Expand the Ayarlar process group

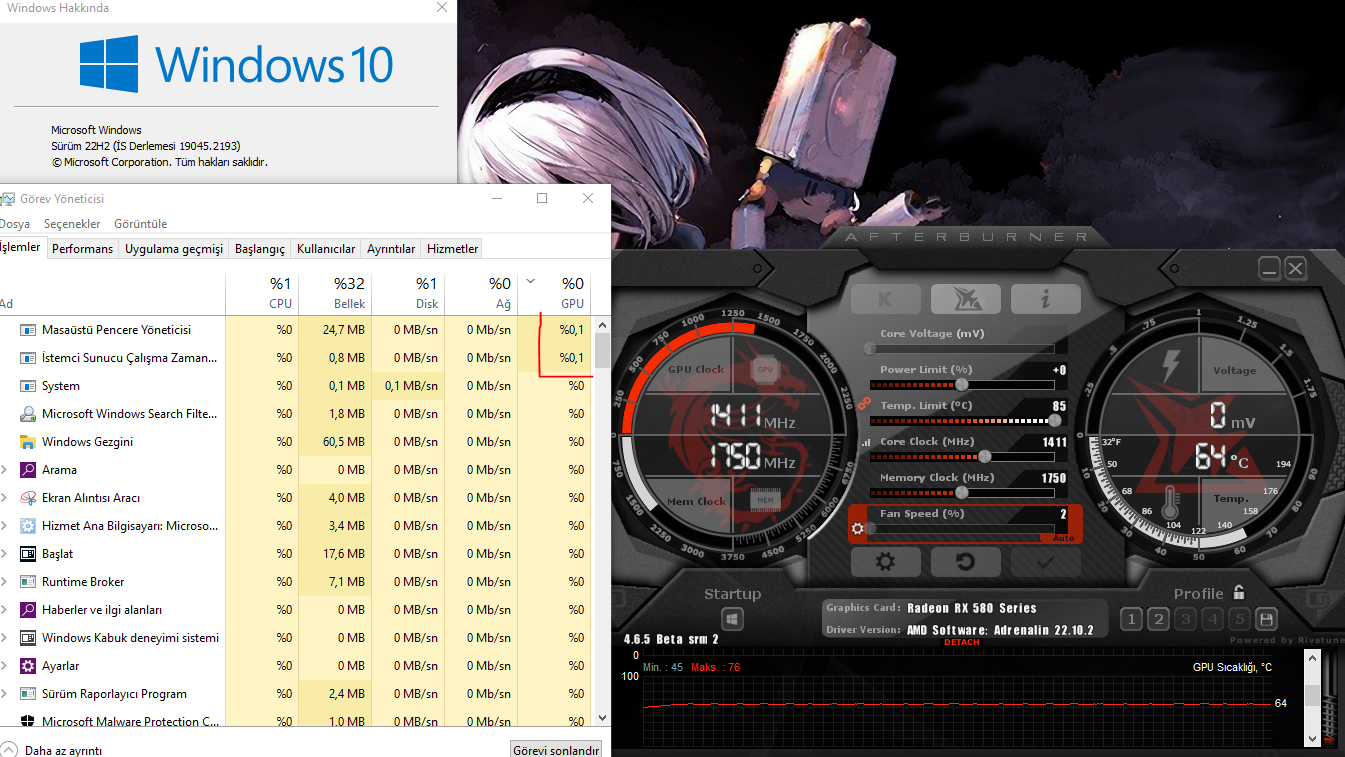[x=4, y=666]
